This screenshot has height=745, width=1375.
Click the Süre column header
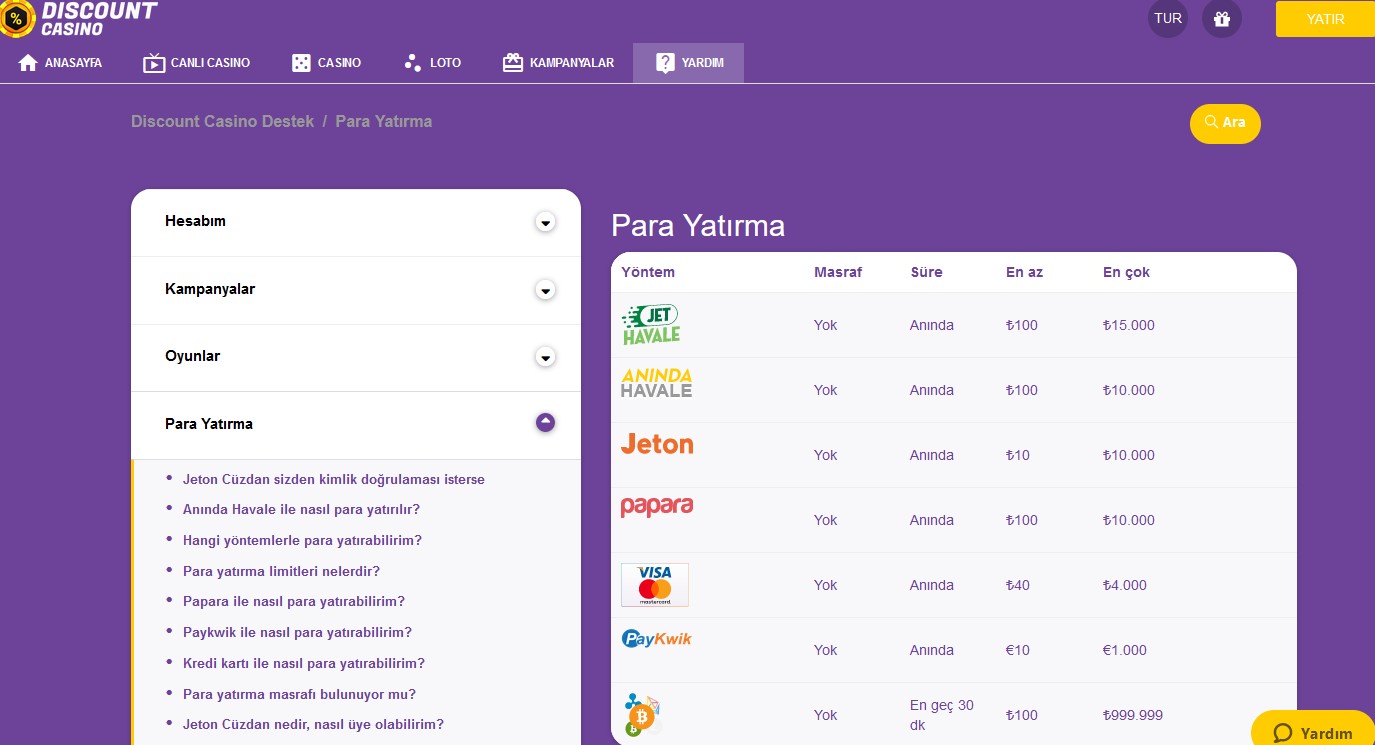(x=926, y=272)
